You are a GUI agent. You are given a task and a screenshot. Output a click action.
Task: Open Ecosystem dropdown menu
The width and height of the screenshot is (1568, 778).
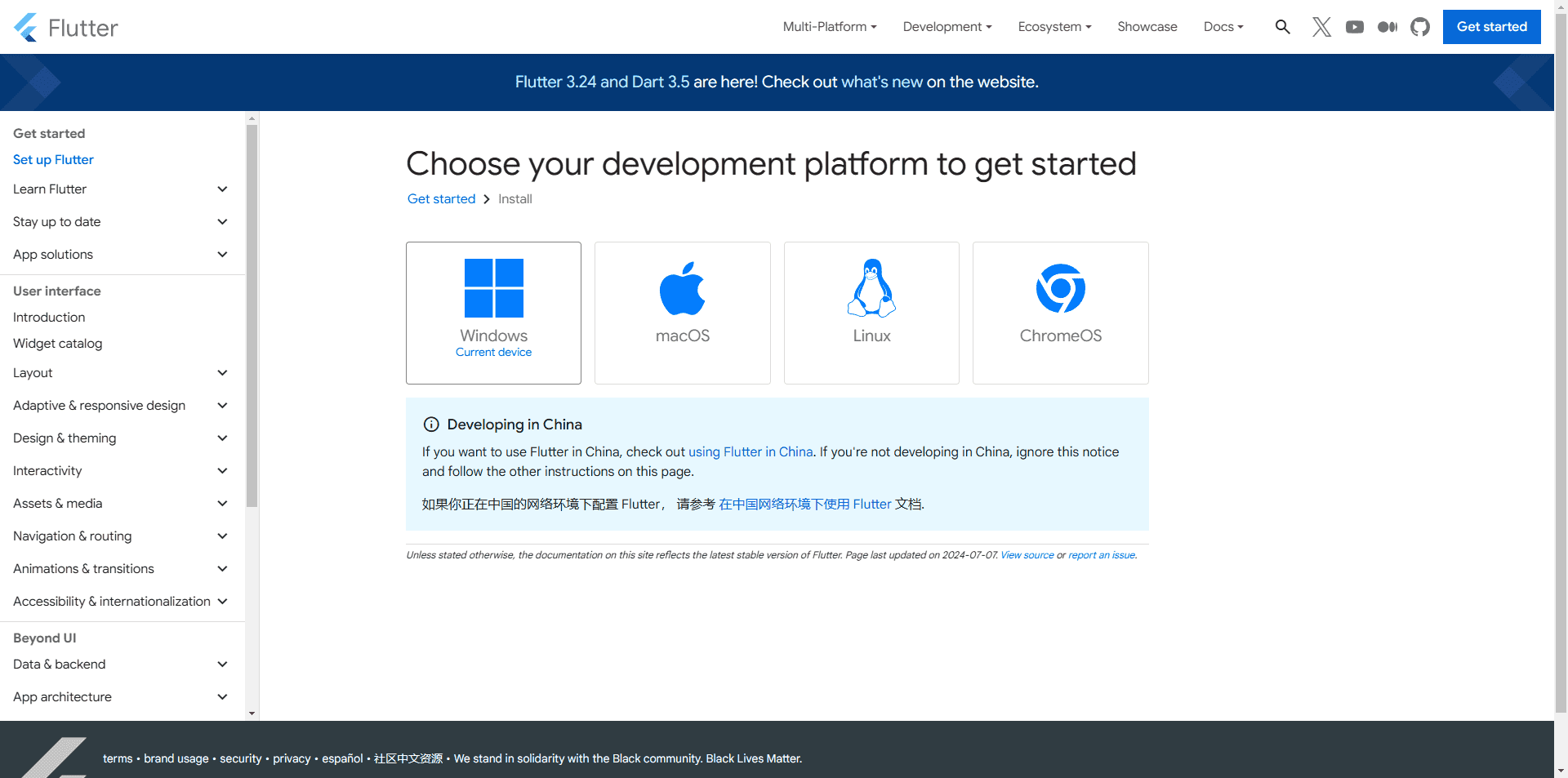tap(1054, 27)
